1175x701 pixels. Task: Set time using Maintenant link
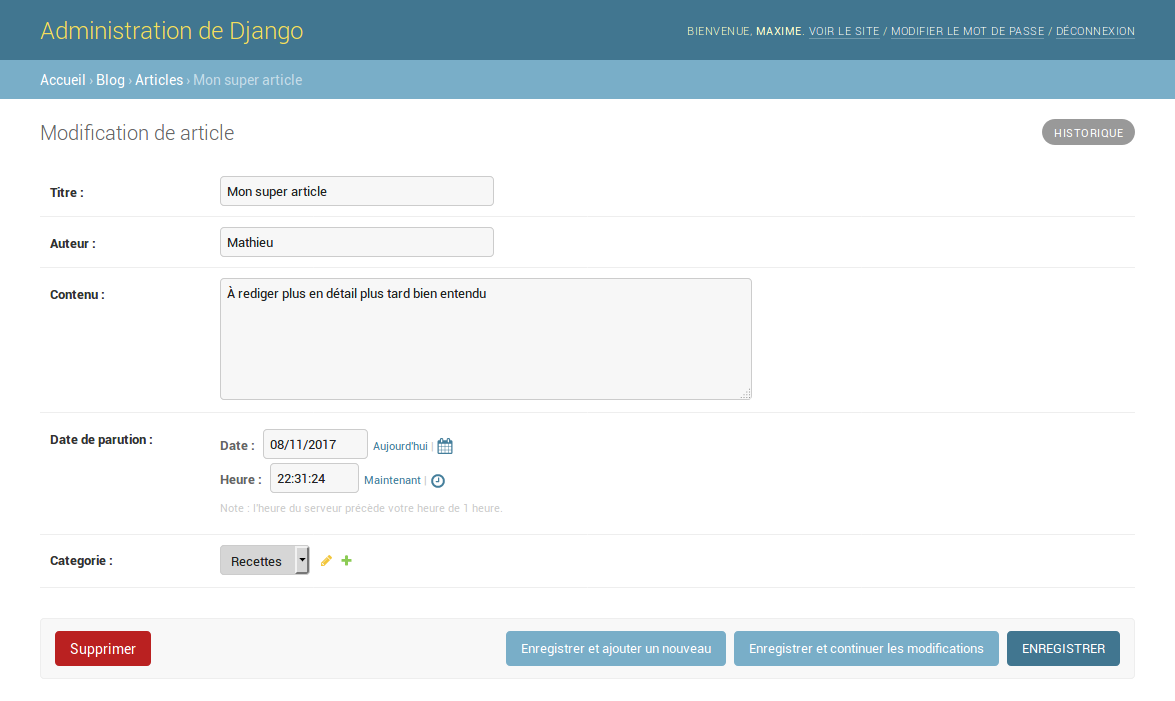pyautogui.click(x=393, y=480)
